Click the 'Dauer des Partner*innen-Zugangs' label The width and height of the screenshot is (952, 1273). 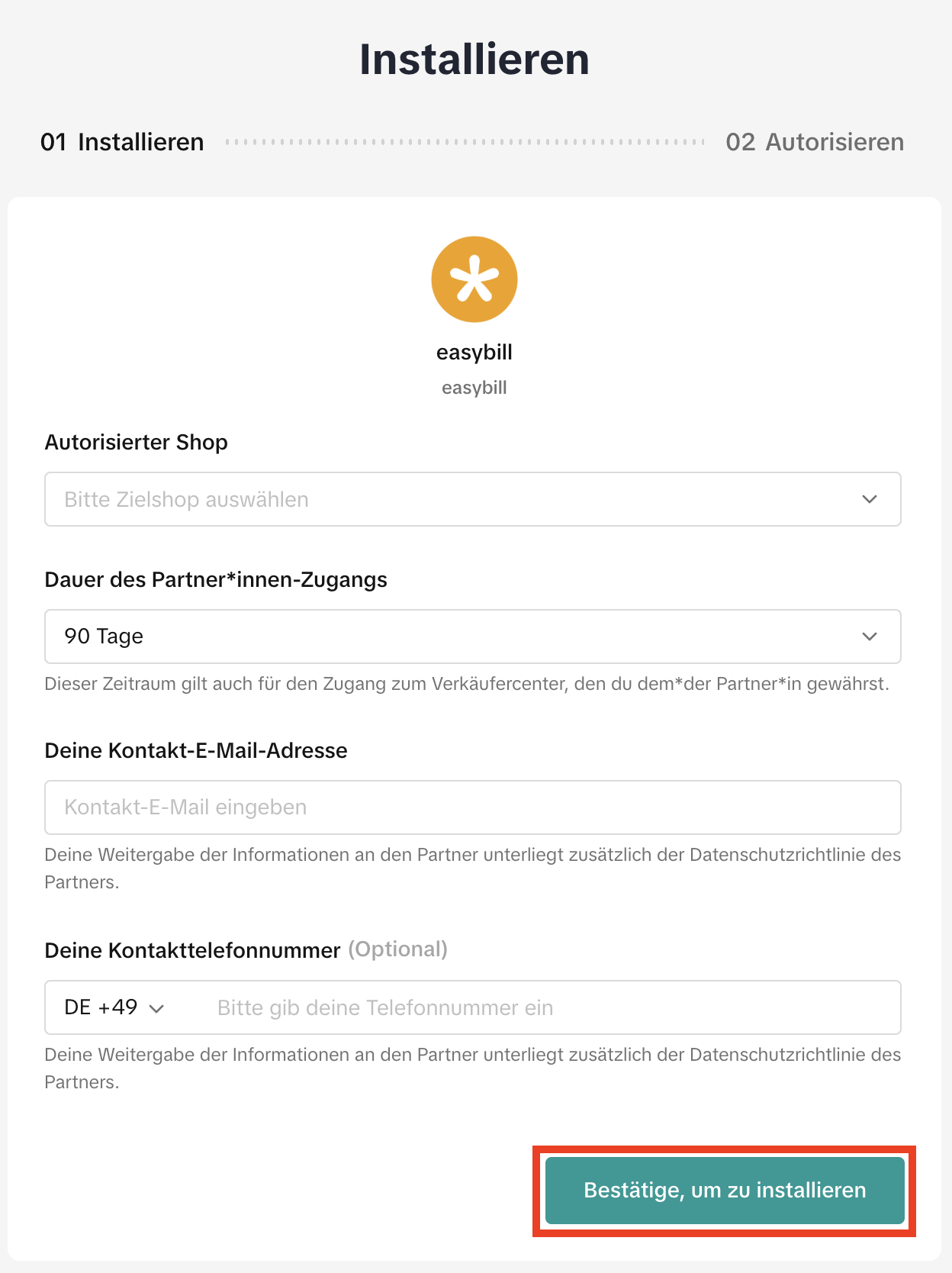(216, 580)
